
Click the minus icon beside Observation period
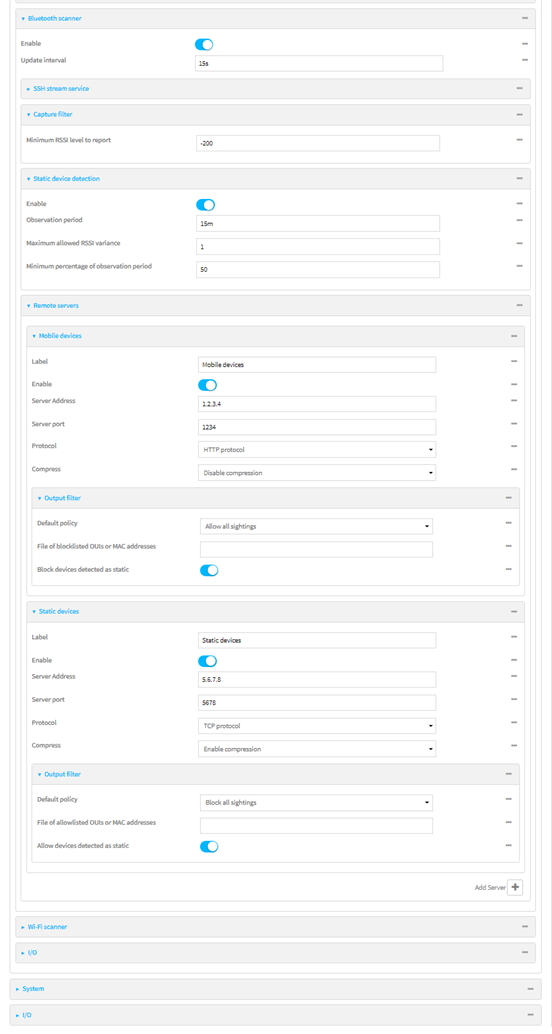point(520,220)
